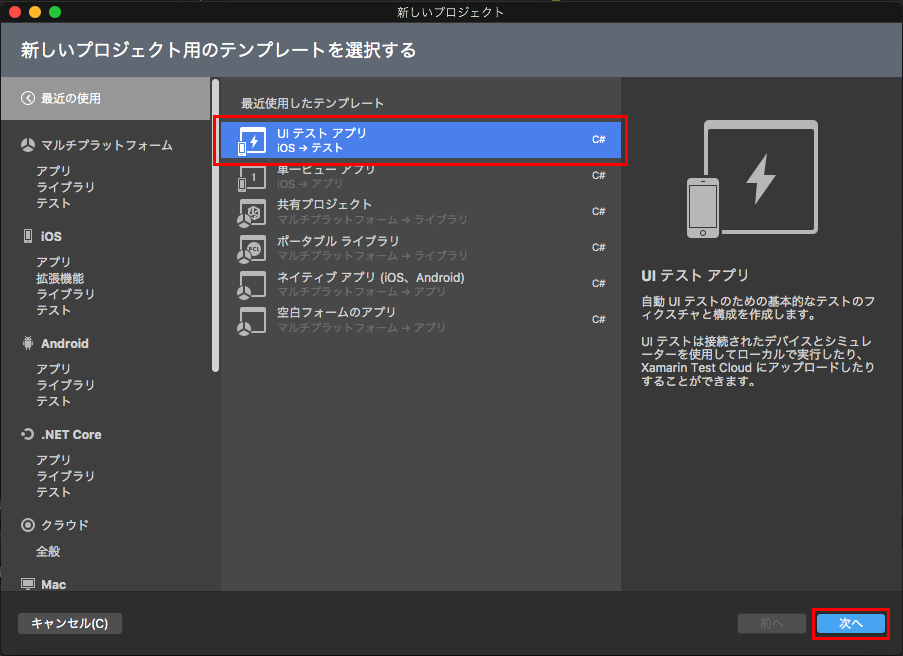
Task: Click the 共有プロジェクト template icon
Action: point(252,213)
